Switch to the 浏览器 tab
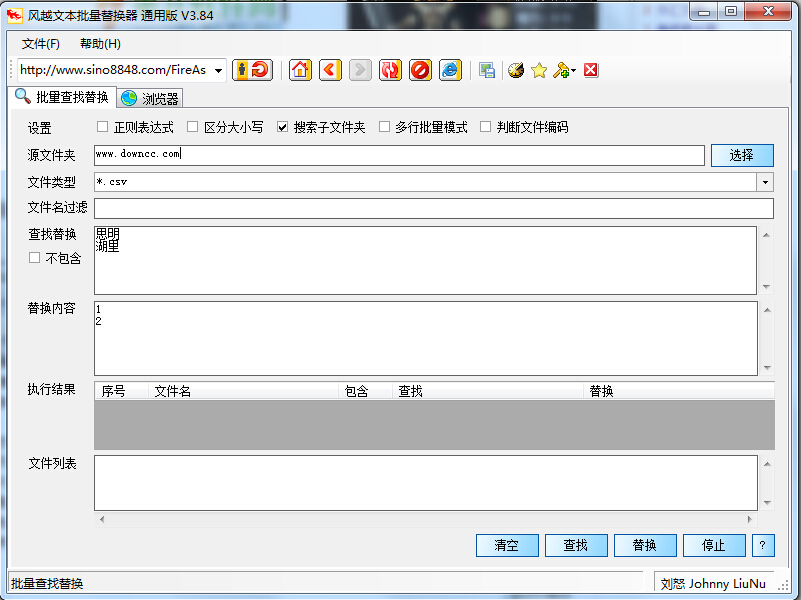This screenshot has width=801, height=600. click(151, 98)
